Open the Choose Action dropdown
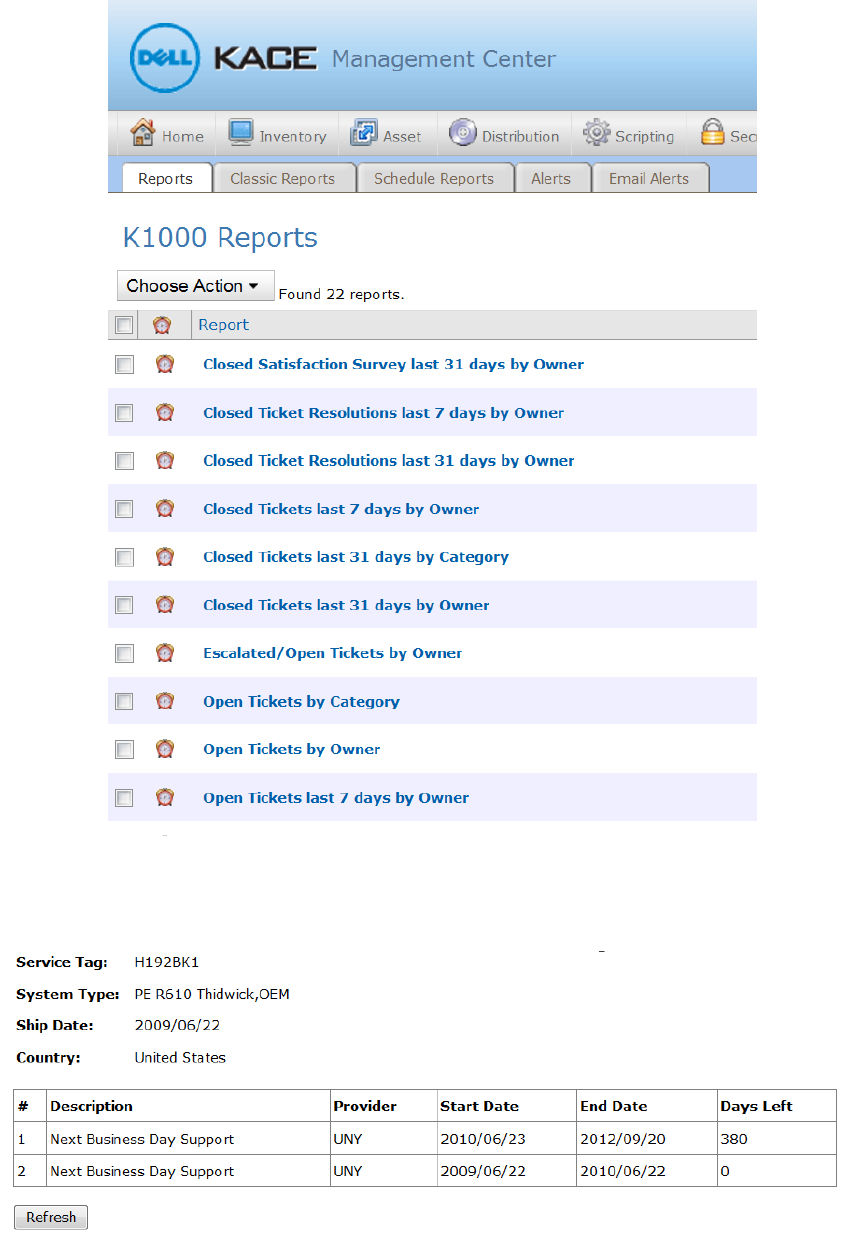Image resolution: width=865 pixels, height=1241 pixels. point(196,286)
